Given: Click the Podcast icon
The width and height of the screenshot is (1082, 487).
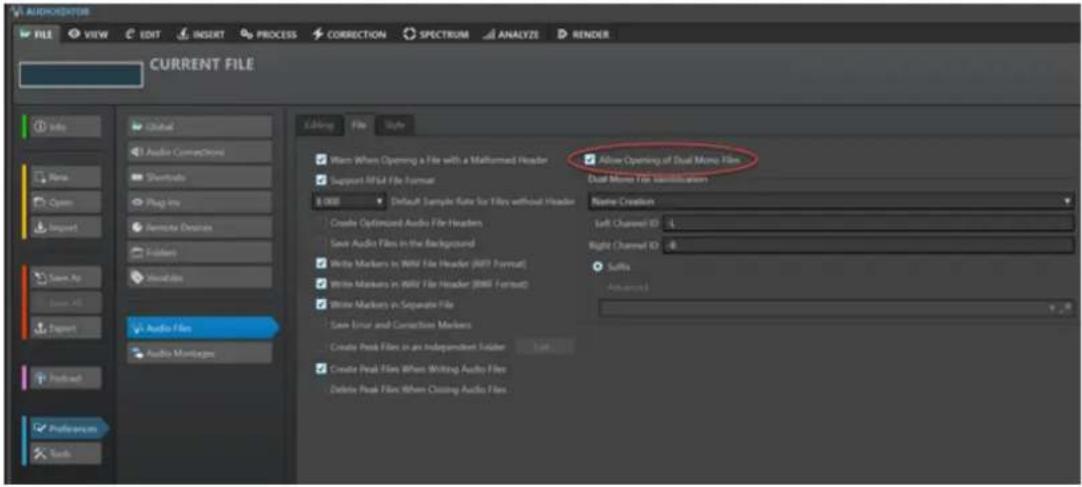Looking at the screenshot, I should (40, 378).
